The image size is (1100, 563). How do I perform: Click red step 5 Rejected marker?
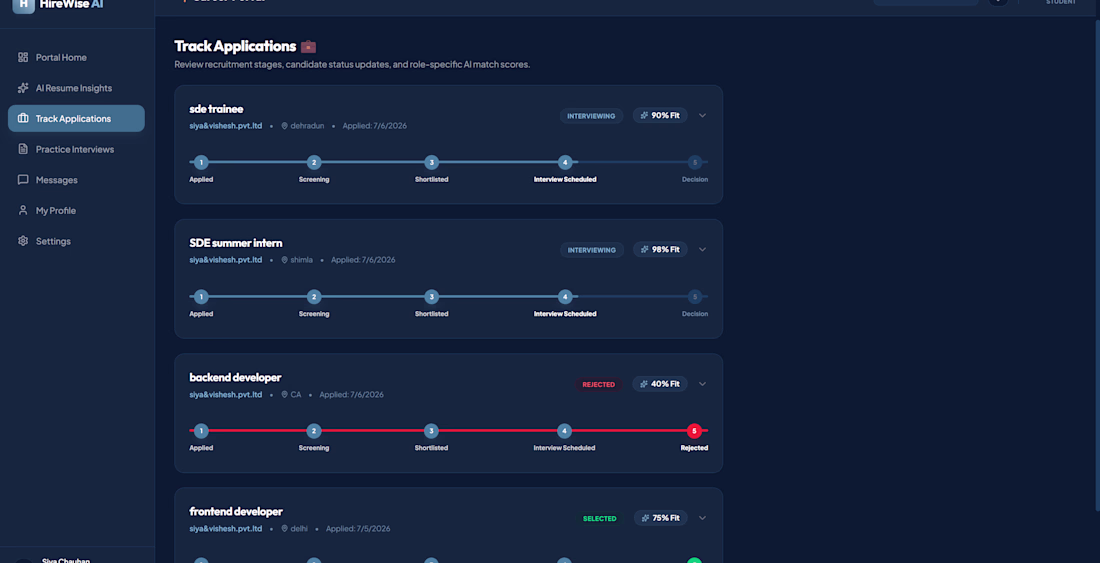point(695,431)
